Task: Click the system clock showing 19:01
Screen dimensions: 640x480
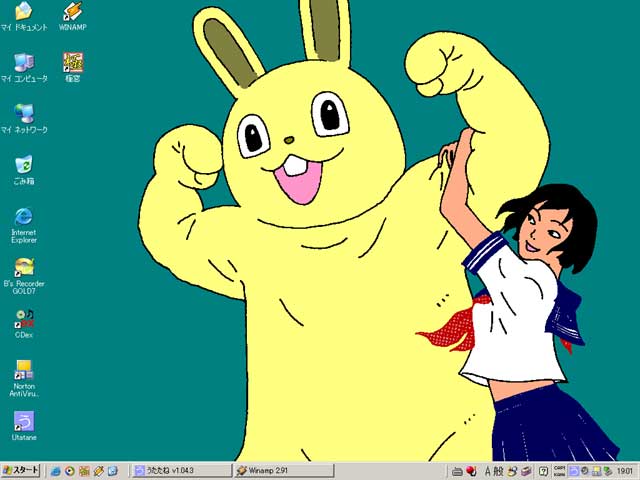Action: (624, 470)
